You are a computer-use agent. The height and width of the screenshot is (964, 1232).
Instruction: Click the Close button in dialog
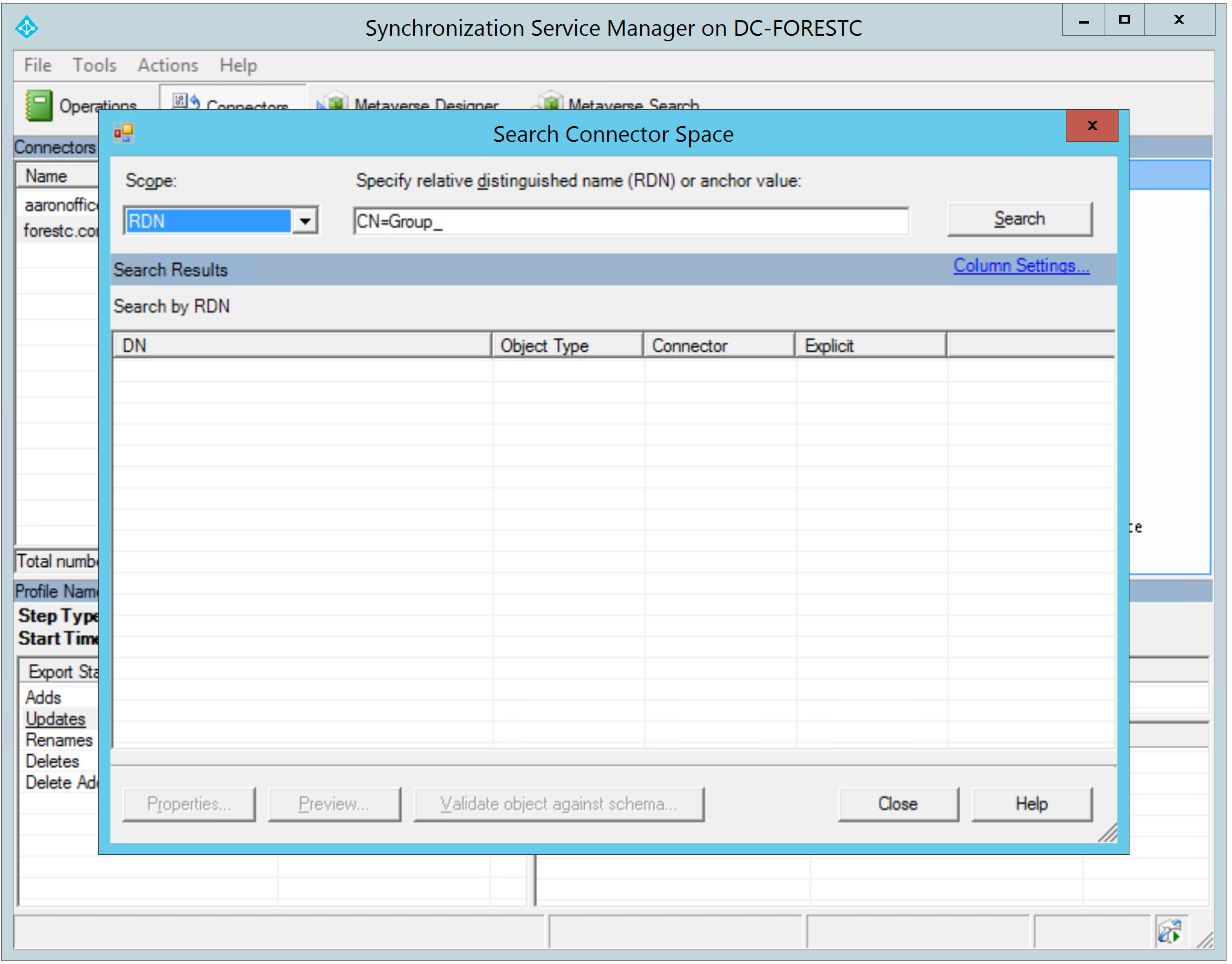(x=898, y=804)
